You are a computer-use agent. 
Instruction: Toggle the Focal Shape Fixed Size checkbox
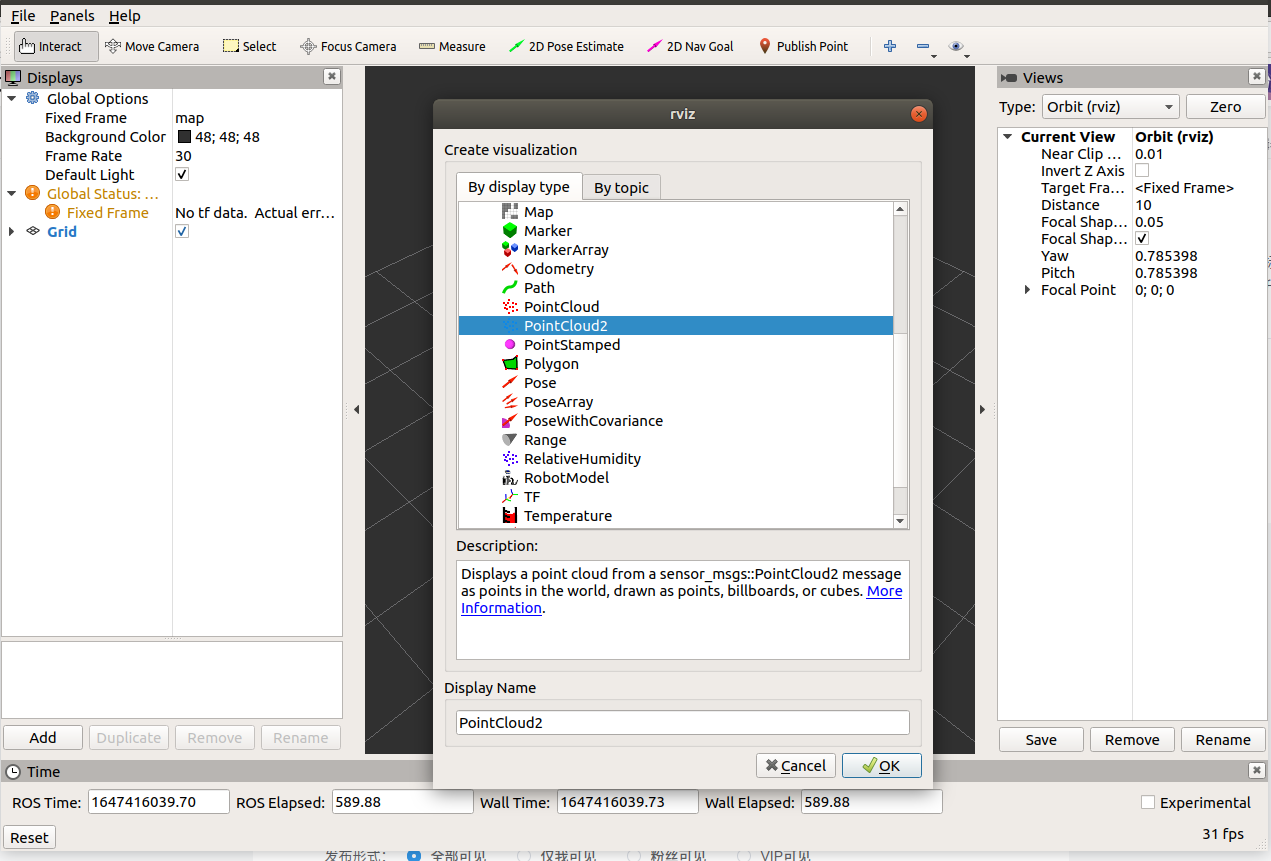[1142, 239]
